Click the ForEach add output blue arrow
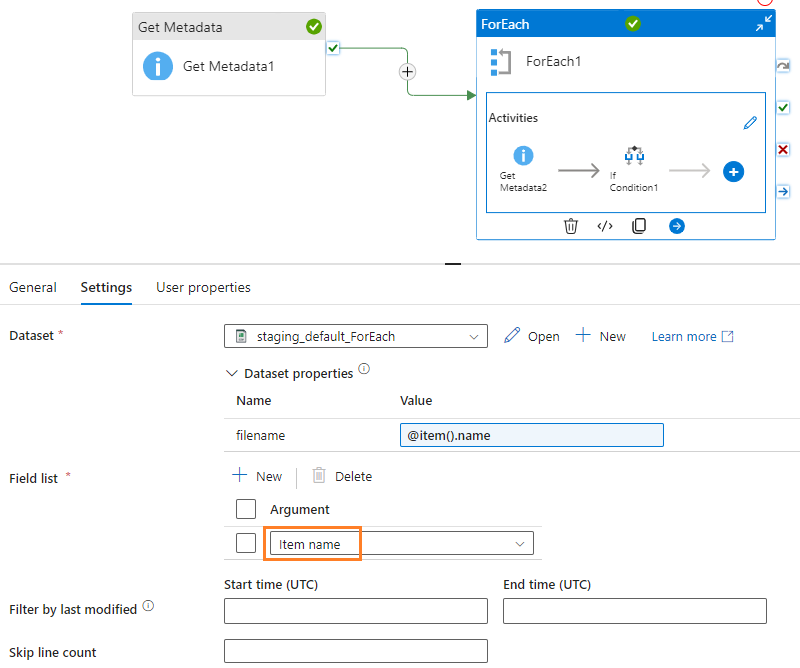Image resolution: width=800 pixels, height=668 pixels. point(677,226)
